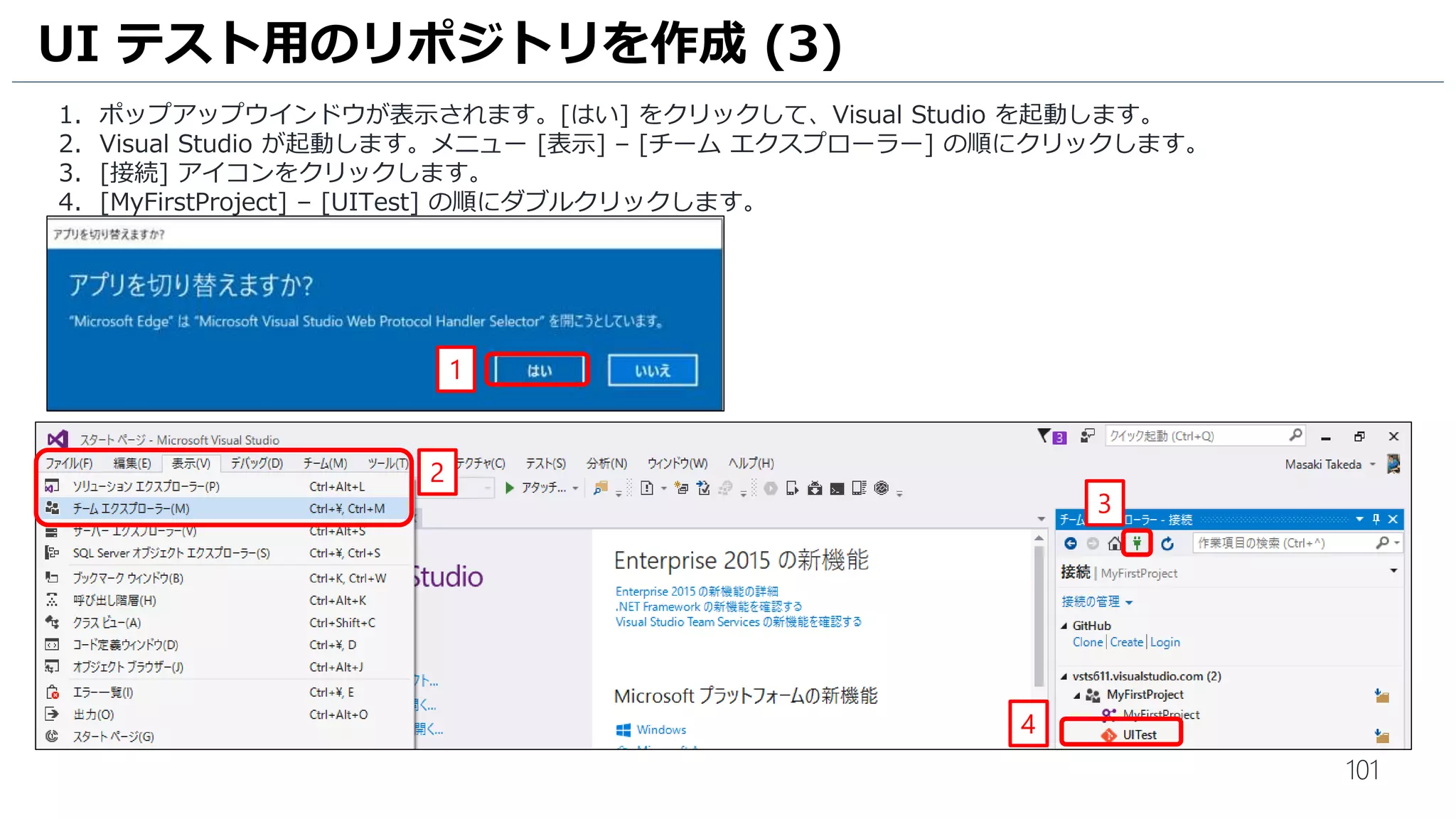
Task: Open the チーム(M) menu
Action: pyautogui.click(x=325, y=464)
